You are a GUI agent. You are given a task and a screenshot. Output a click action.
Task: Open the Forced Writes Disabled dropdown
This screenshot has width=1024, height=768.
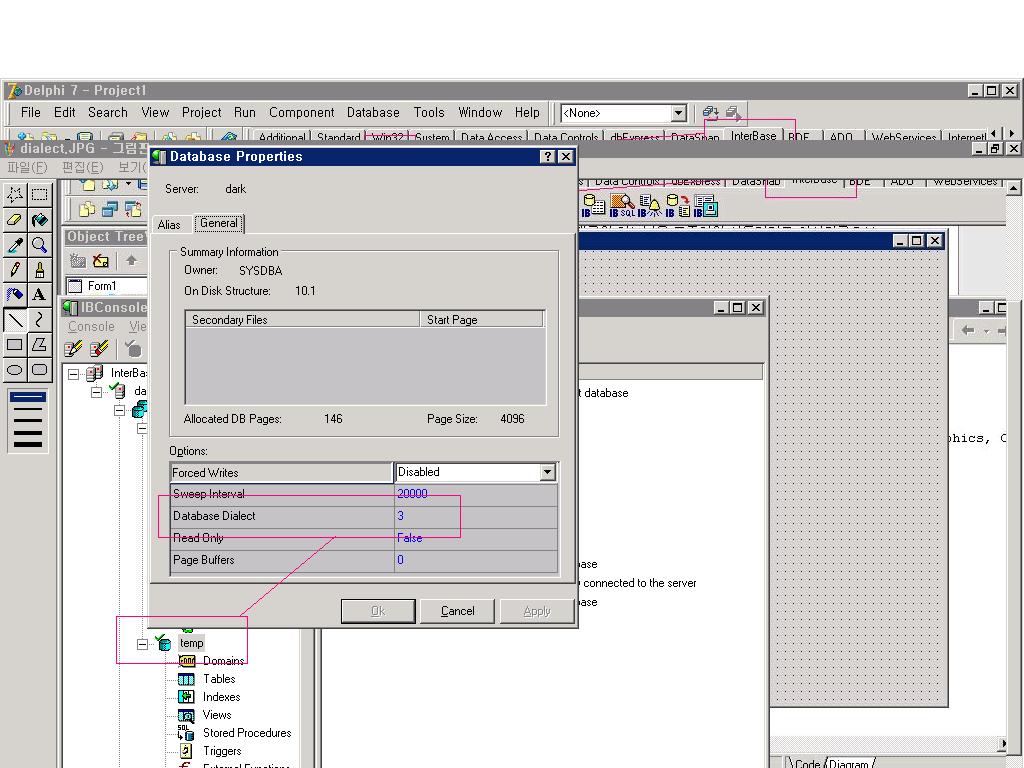(547, 472)
